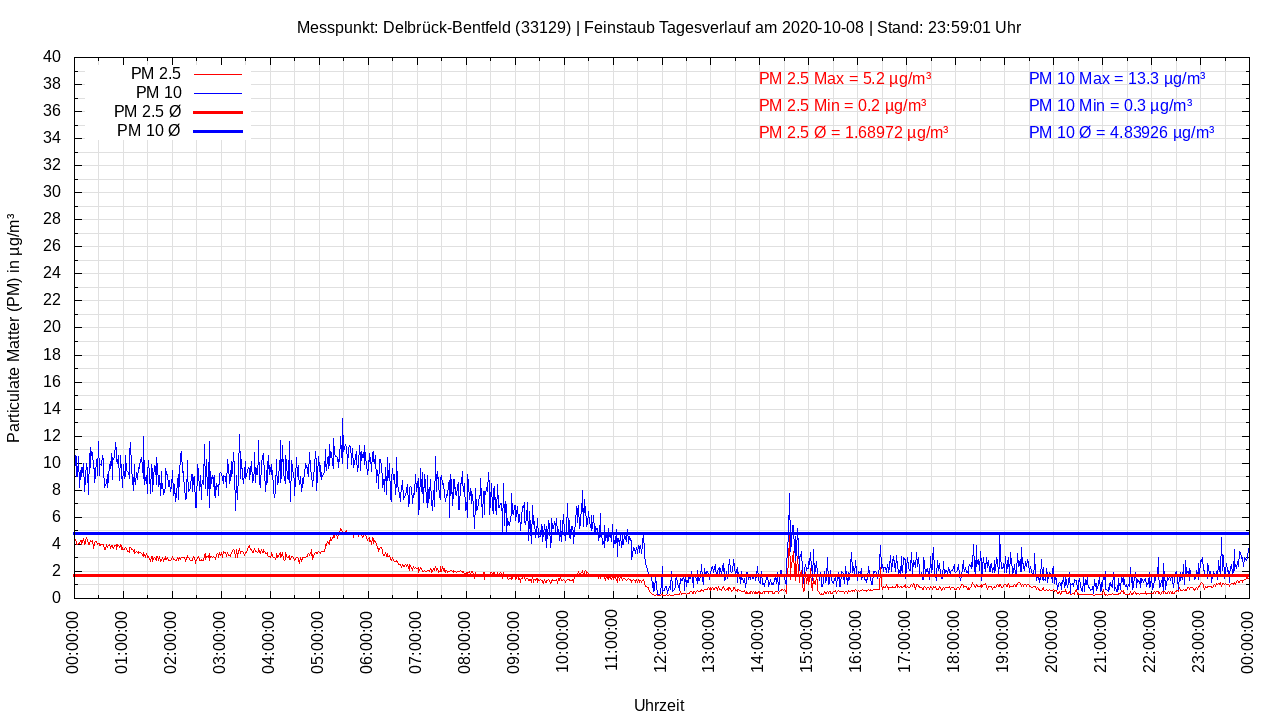Click the PM 10 Ø thick blue legend line
The image size is (1280, 720).
click(x=217, y=131)
